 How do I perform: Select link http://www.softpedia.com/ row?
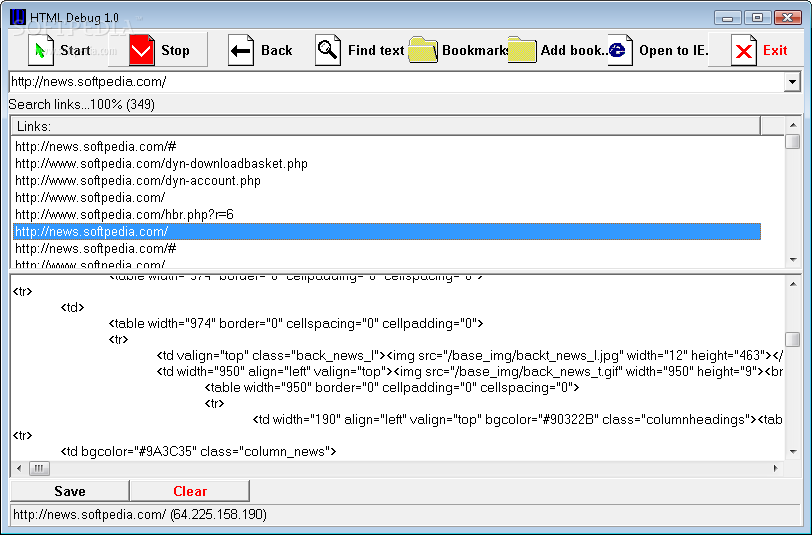pyautogui.click(x=386, y=198)
